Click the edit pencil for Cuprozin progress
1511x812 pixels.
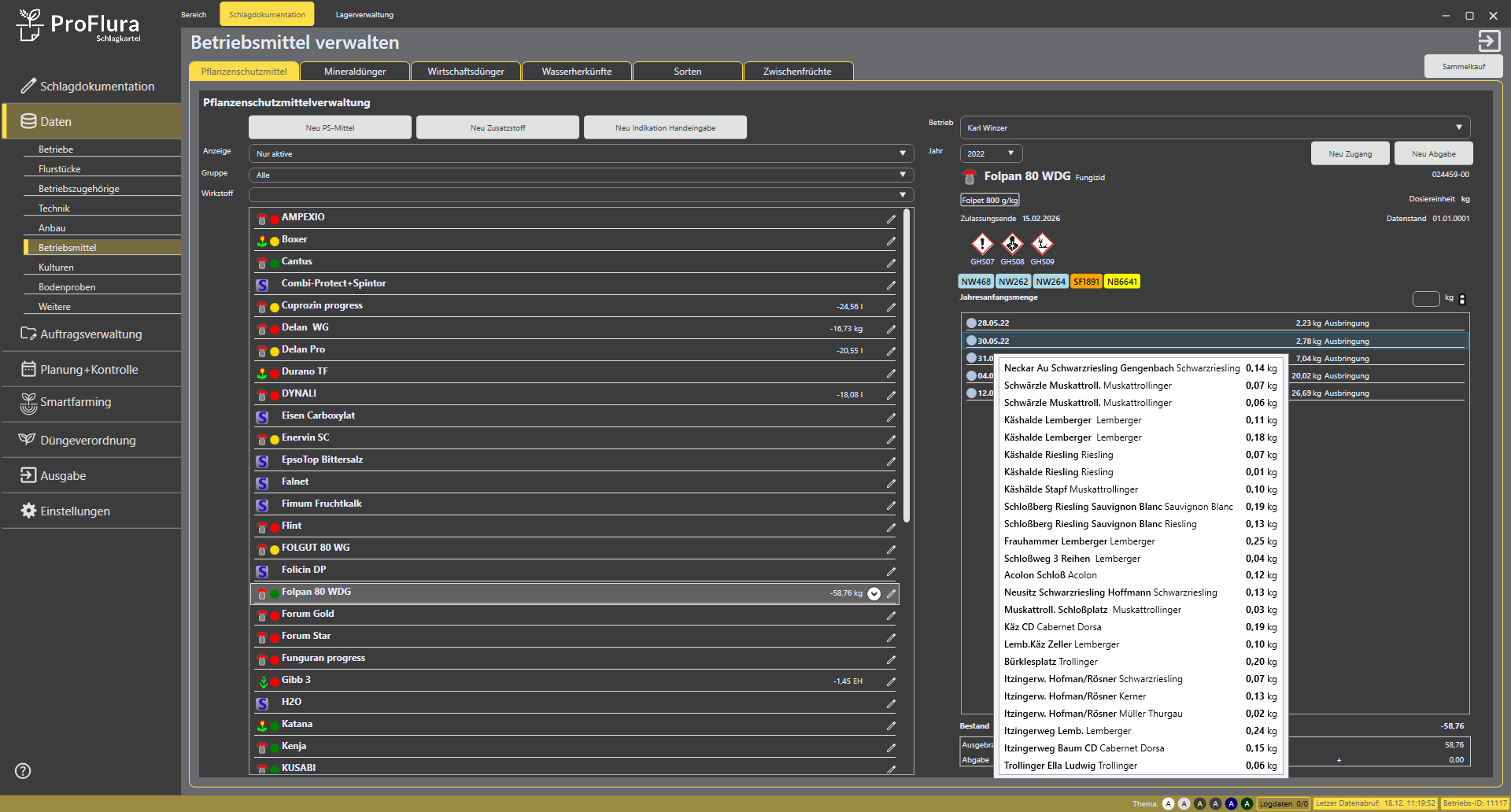[891, 307]
